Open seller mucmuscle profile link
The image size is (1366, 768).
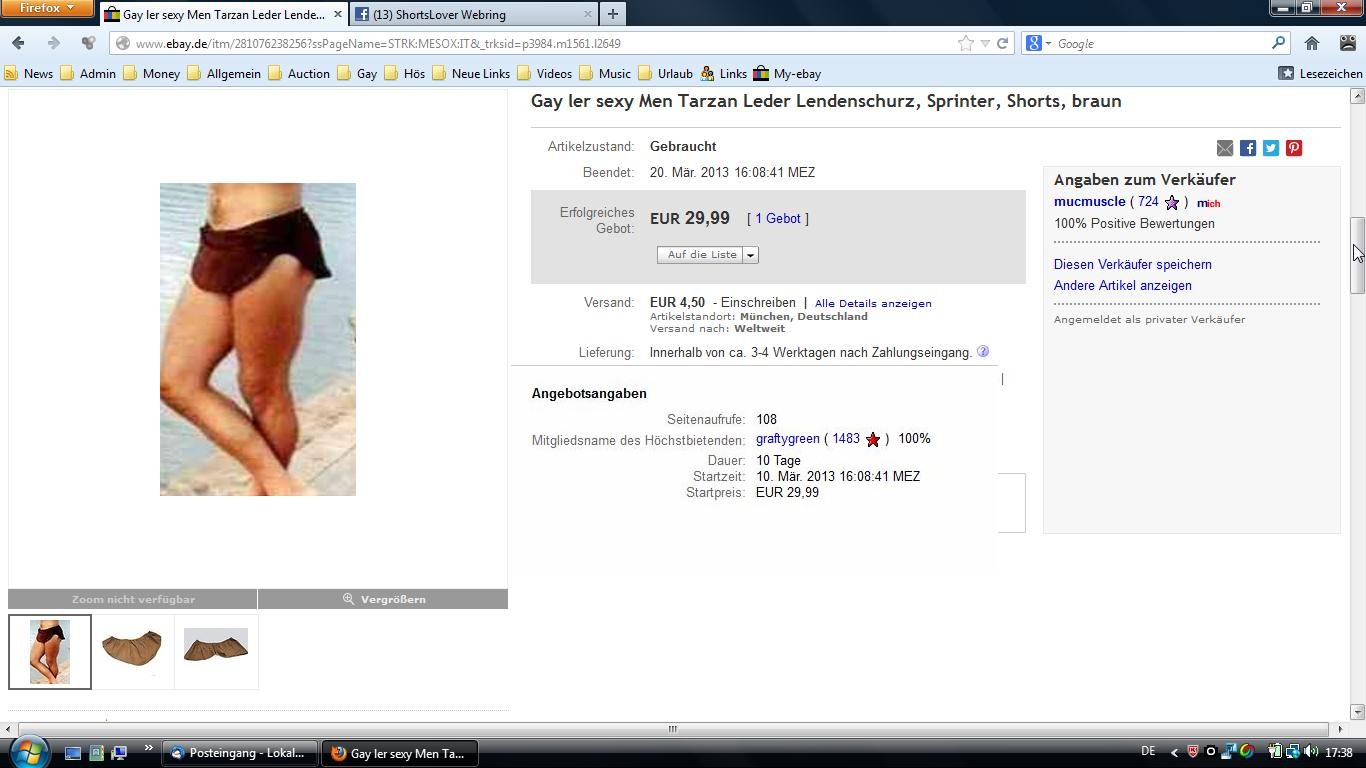point(1089,202)
